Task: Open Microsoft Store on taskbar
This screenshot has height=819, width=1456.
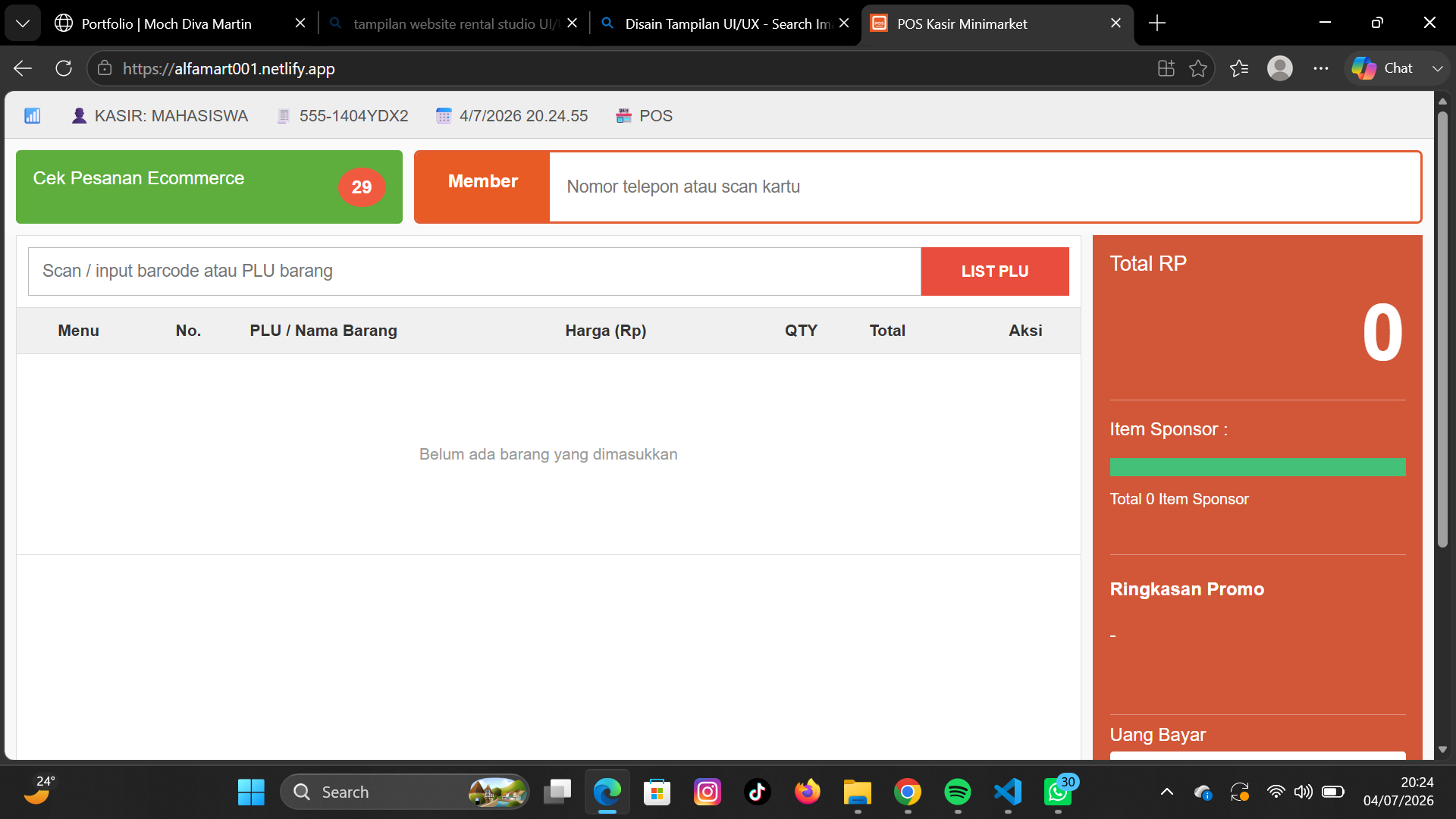Action: click(657, 792)
